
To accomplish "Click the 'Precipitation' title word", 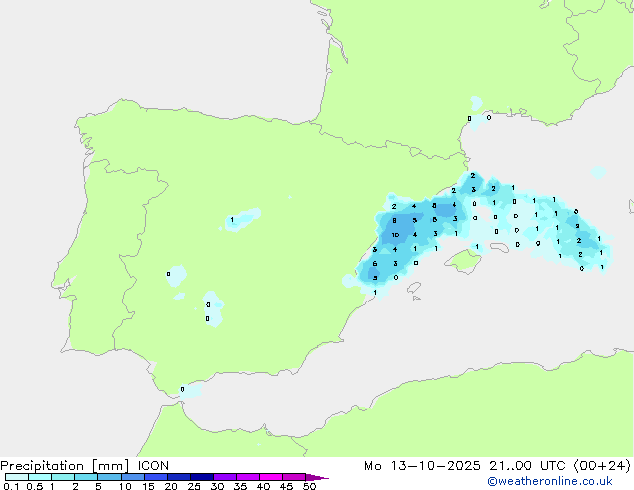I will 42,466.
